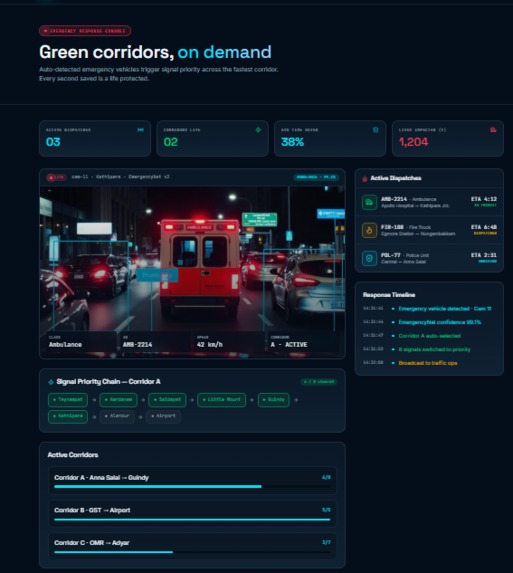Click the icon on the Active Dispatches stat card
This screenshot has width=513, height=573.
[140, 130]
